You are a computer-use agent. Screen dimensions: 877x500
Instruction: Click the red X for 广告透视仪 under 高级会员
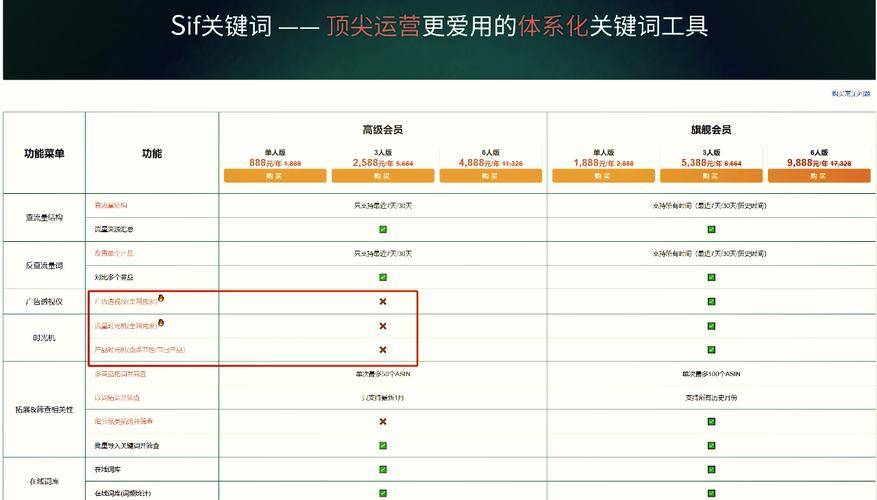tap(383, 301)
